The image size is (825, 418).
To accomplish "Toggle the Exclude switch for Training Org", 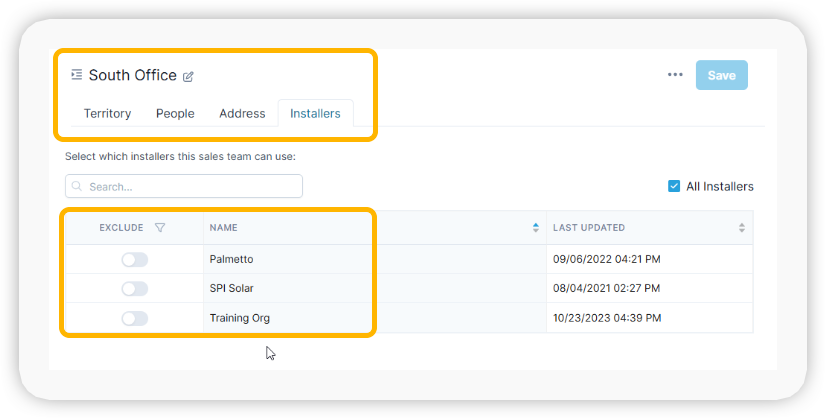I will click(135, 319).
